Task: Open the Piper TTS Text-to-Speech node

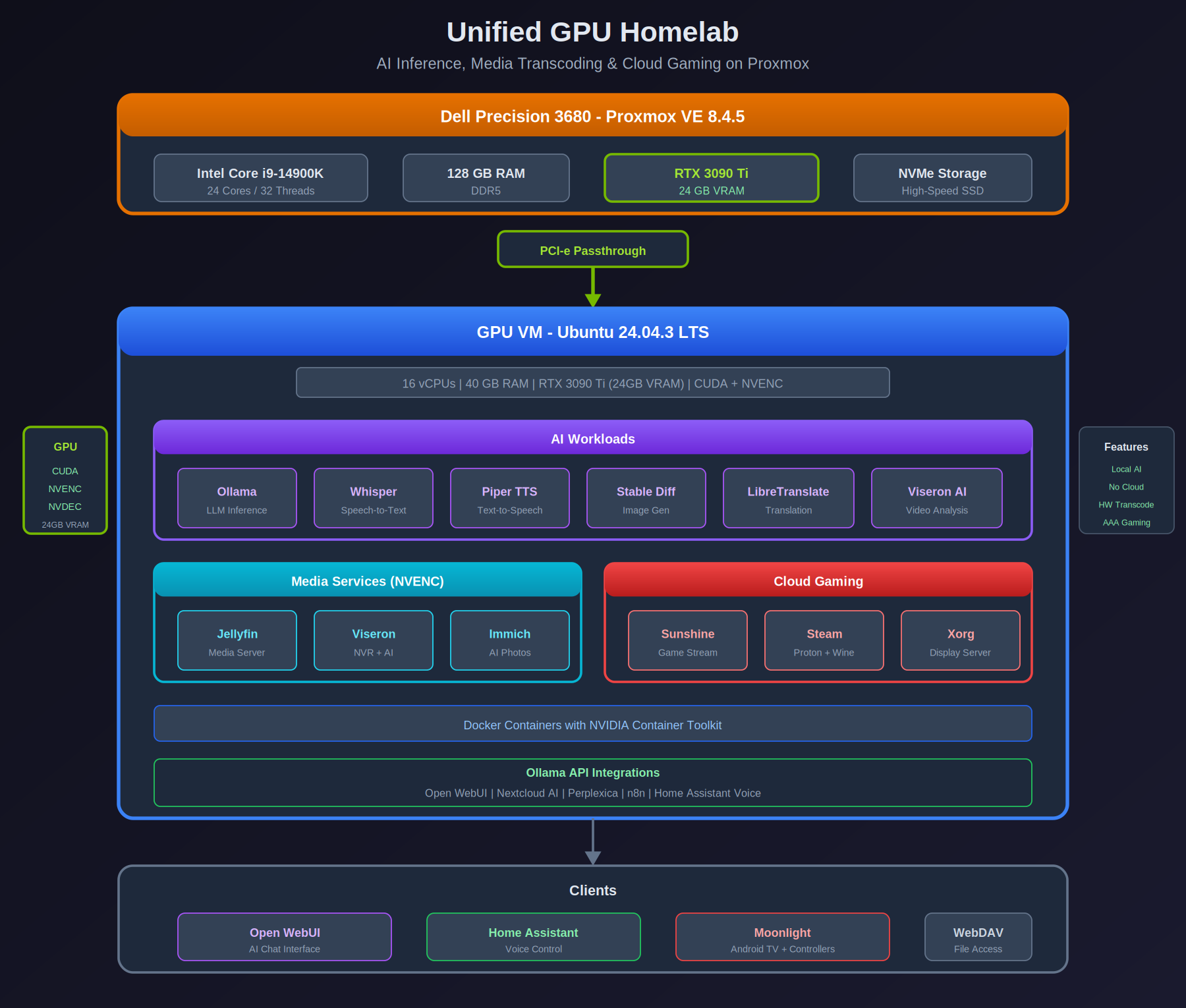Action: [509, 498]
